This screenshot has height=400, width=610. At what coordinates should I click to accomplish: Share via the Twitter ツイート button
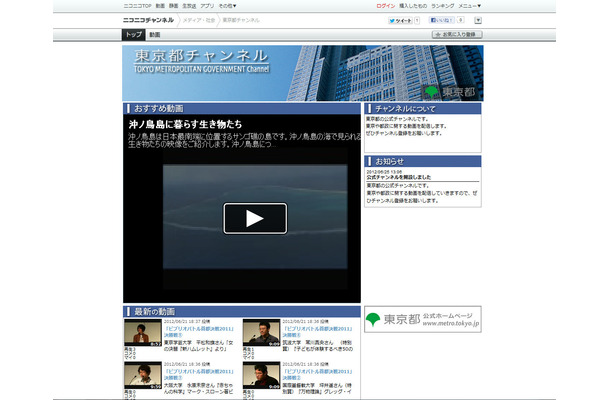[x=400, y=21]
